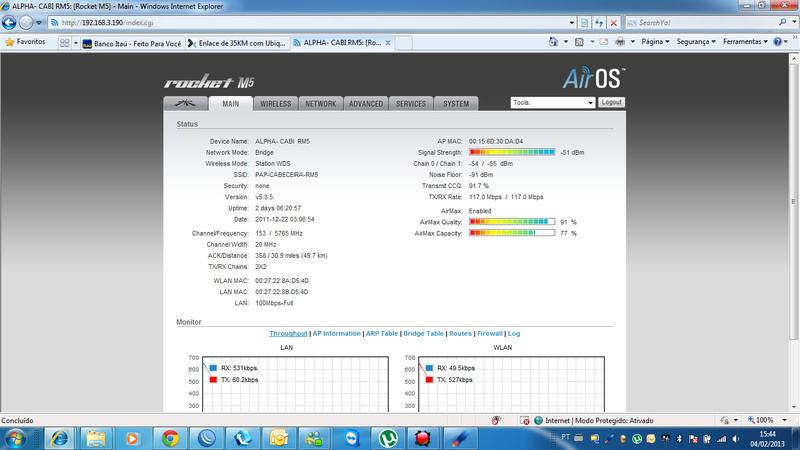The height and width of the screenshot is (450, 800).
Task: Open the ARP Table link
Action: tap(382, 334)
